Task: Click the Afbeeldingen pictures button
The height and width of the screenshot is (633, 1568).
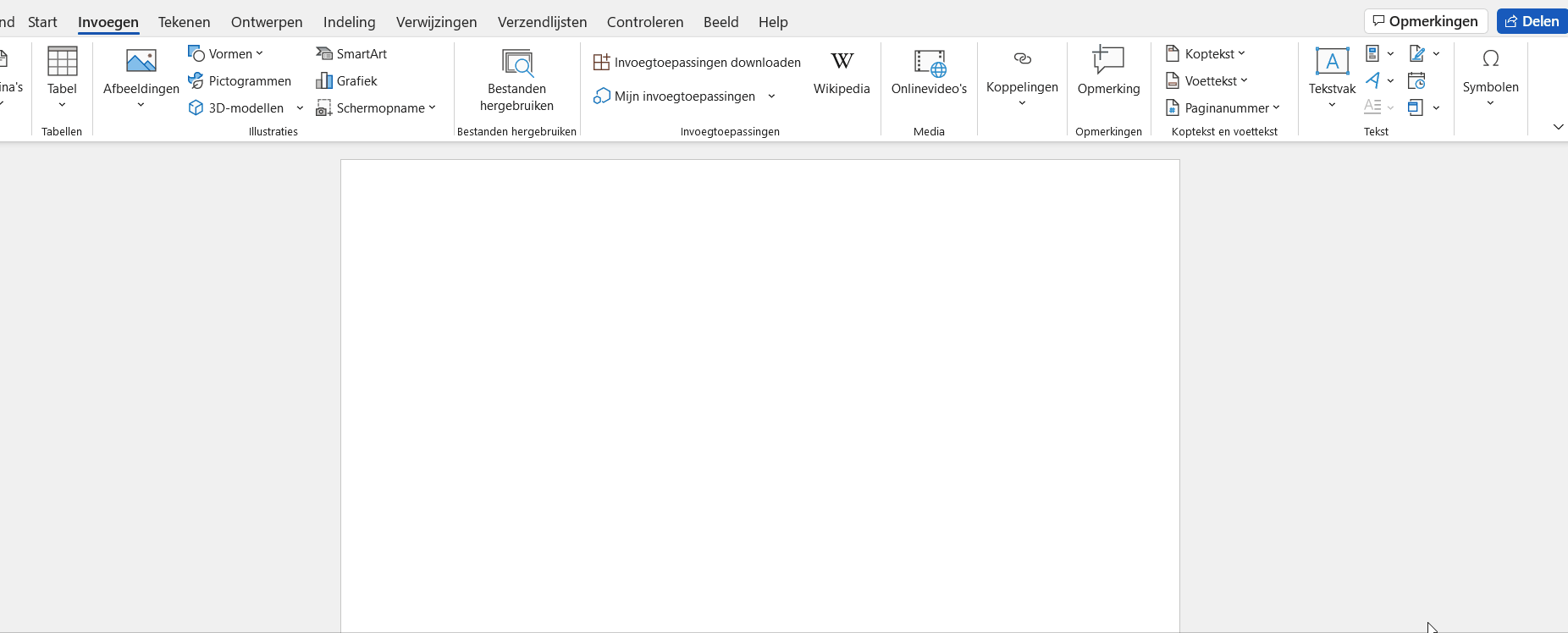Action: tap(141, 79)
